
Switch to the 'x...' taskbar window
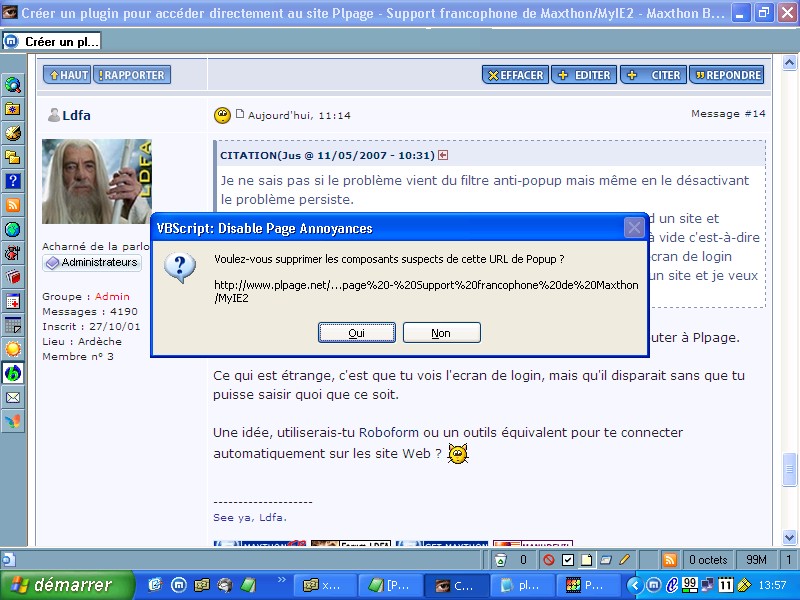click(x=323, y=585)
